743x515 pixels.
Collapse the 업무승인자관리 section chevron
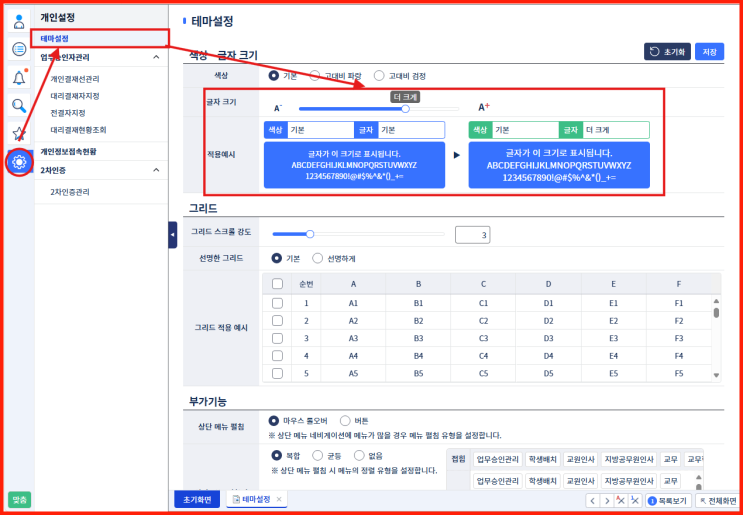(x=156, y=57)
